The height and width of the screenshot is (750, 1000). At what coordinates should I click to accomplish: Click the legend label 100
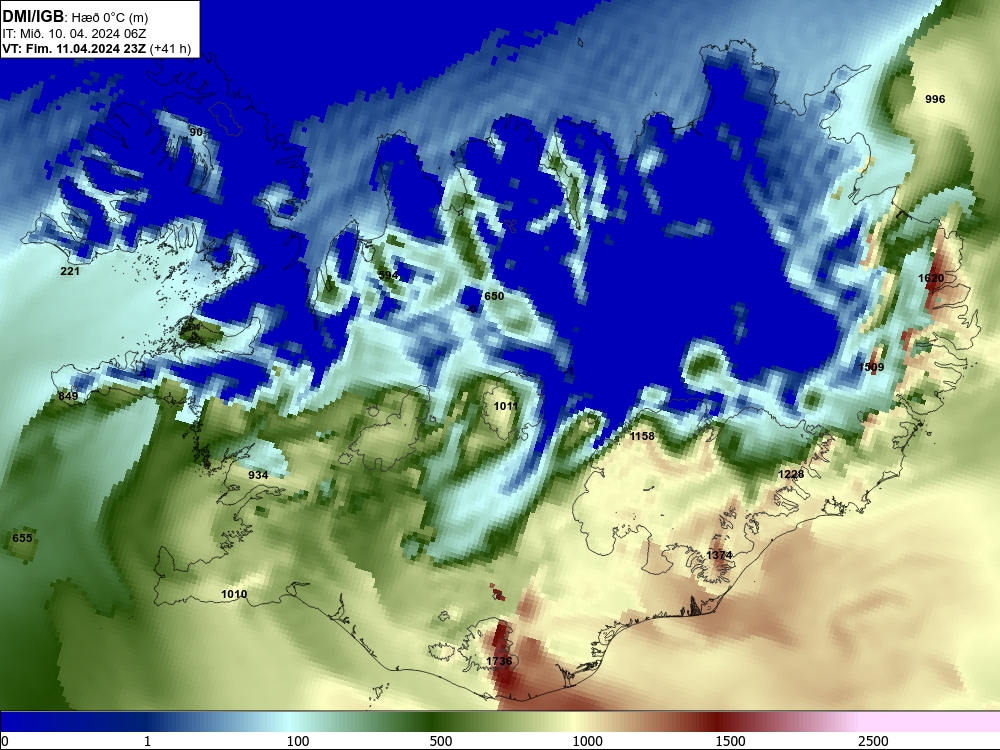tap(298, 741)
